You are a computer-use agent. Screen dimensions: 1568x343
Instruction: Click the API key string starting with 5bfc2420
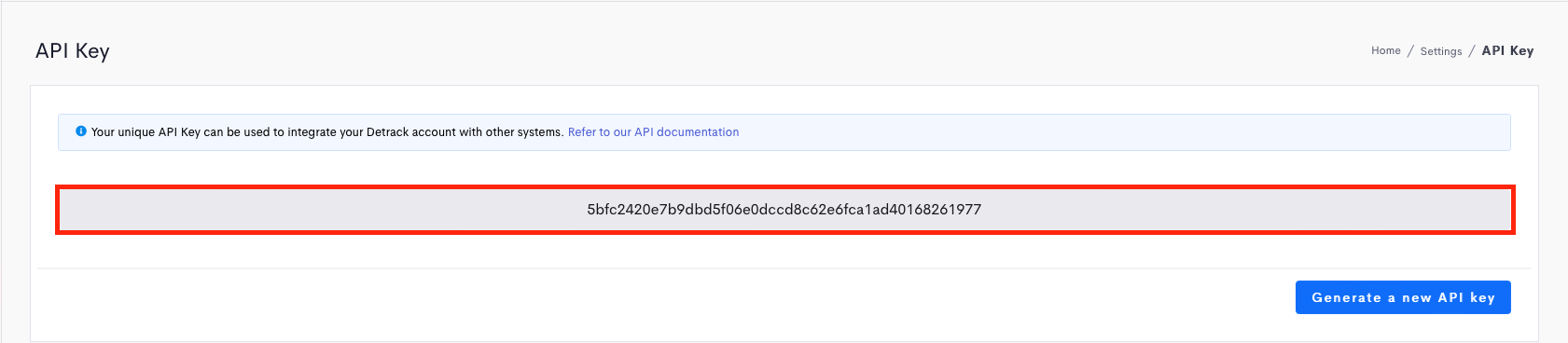click(x=784, y=209)
